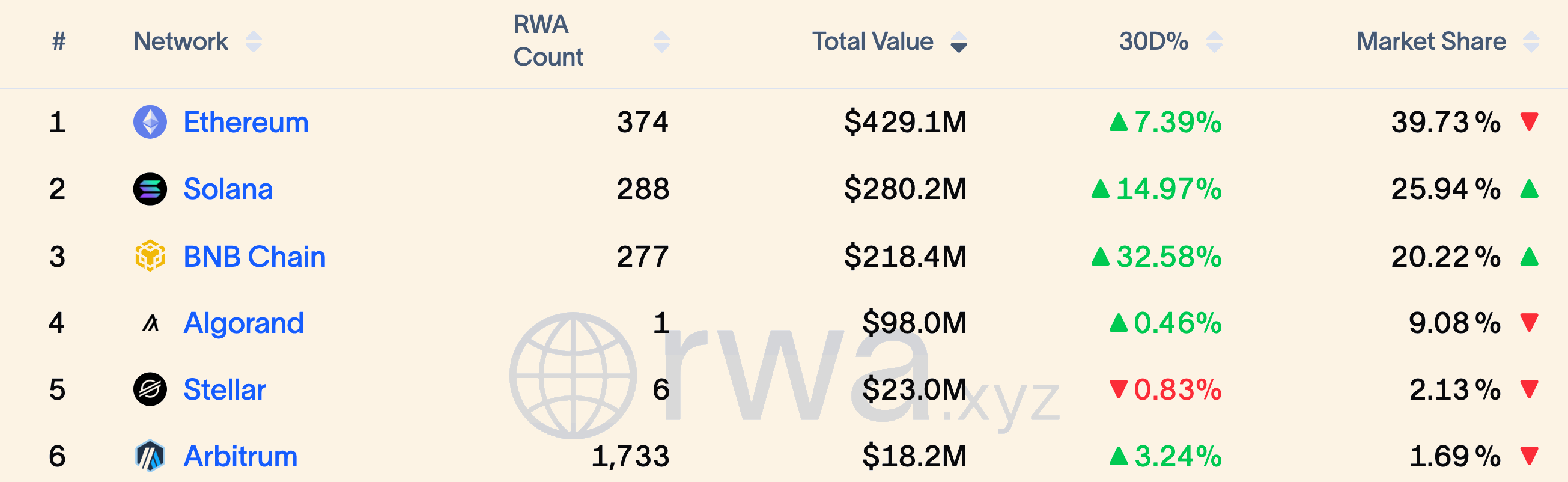Open the Algorand network link
Viewport: 1568px width, 482px height.
pyautogui.click(x=243, y=323)
